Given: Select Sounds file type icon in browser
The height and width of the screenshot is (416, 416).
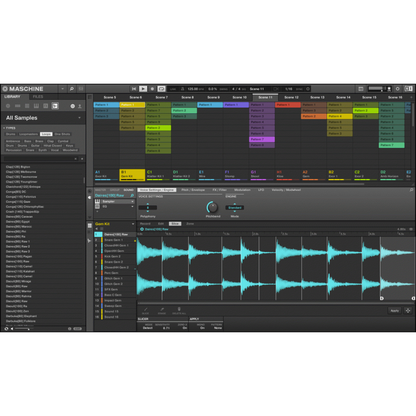Looking at the screenshot, I should 27,106.
